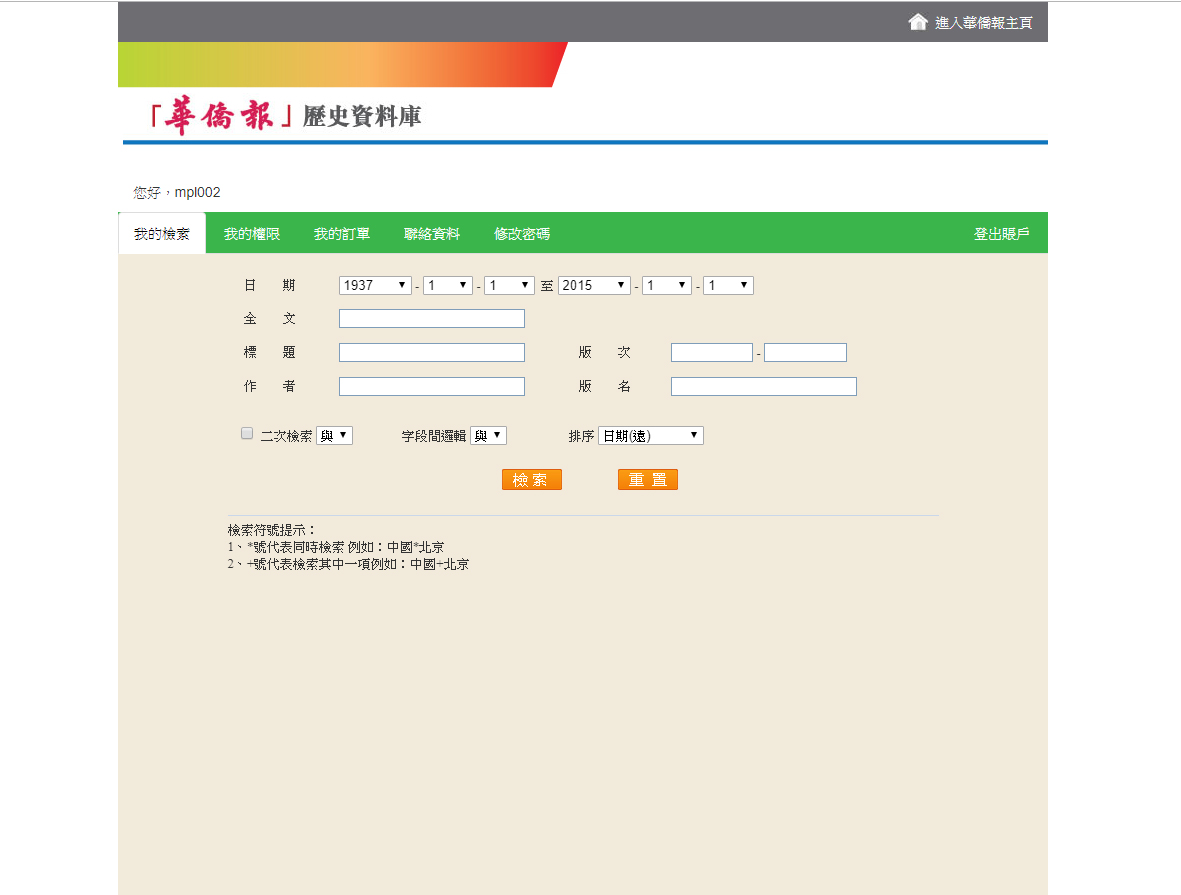Screen dimensions: 1181x895
Task: Click the 華僑報 歷史資料庫 logo
Action: pyautogui.click(x=285, y=116)
